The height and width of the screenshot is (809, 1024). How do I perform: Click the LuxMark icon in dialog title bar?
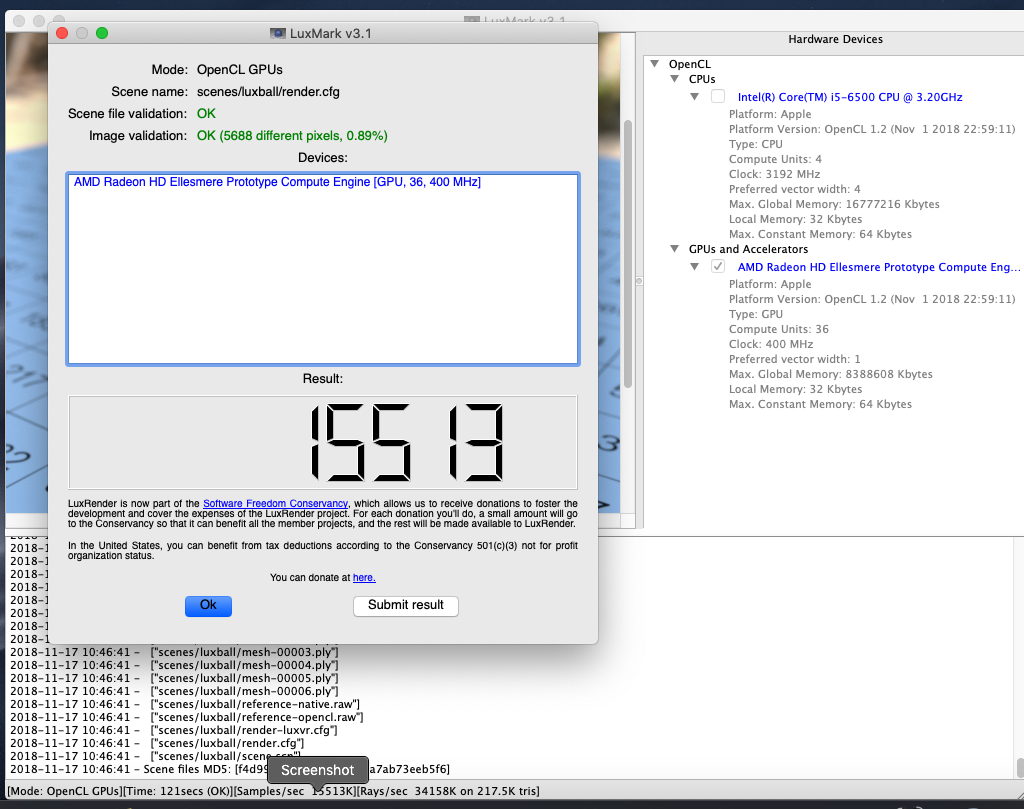coord(277,33)
